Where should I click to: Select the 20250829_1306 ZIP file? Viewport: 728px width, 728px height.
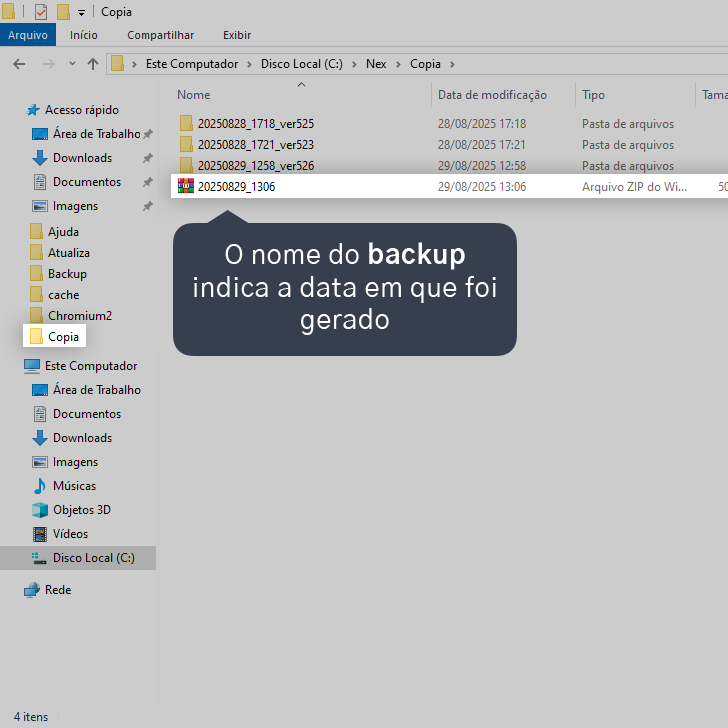(x=449, y=186)
